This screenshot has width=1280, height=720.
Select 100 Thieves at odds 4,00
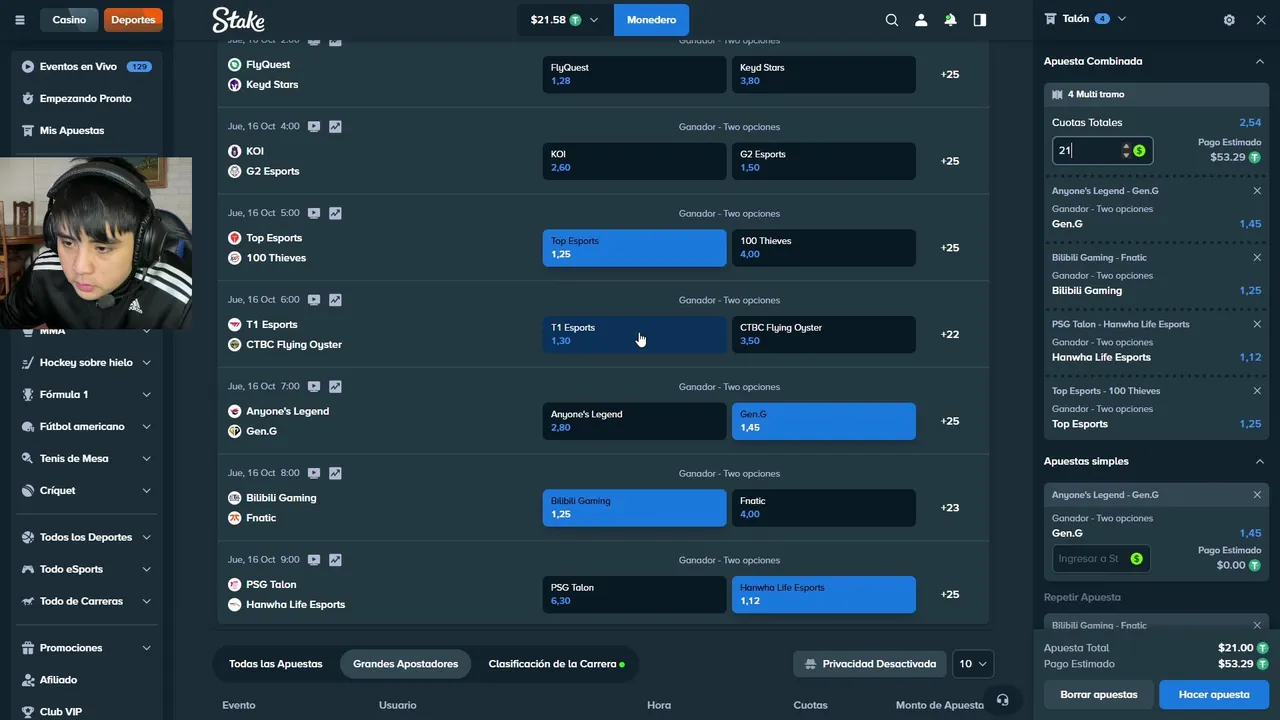[x=823, y=248]
